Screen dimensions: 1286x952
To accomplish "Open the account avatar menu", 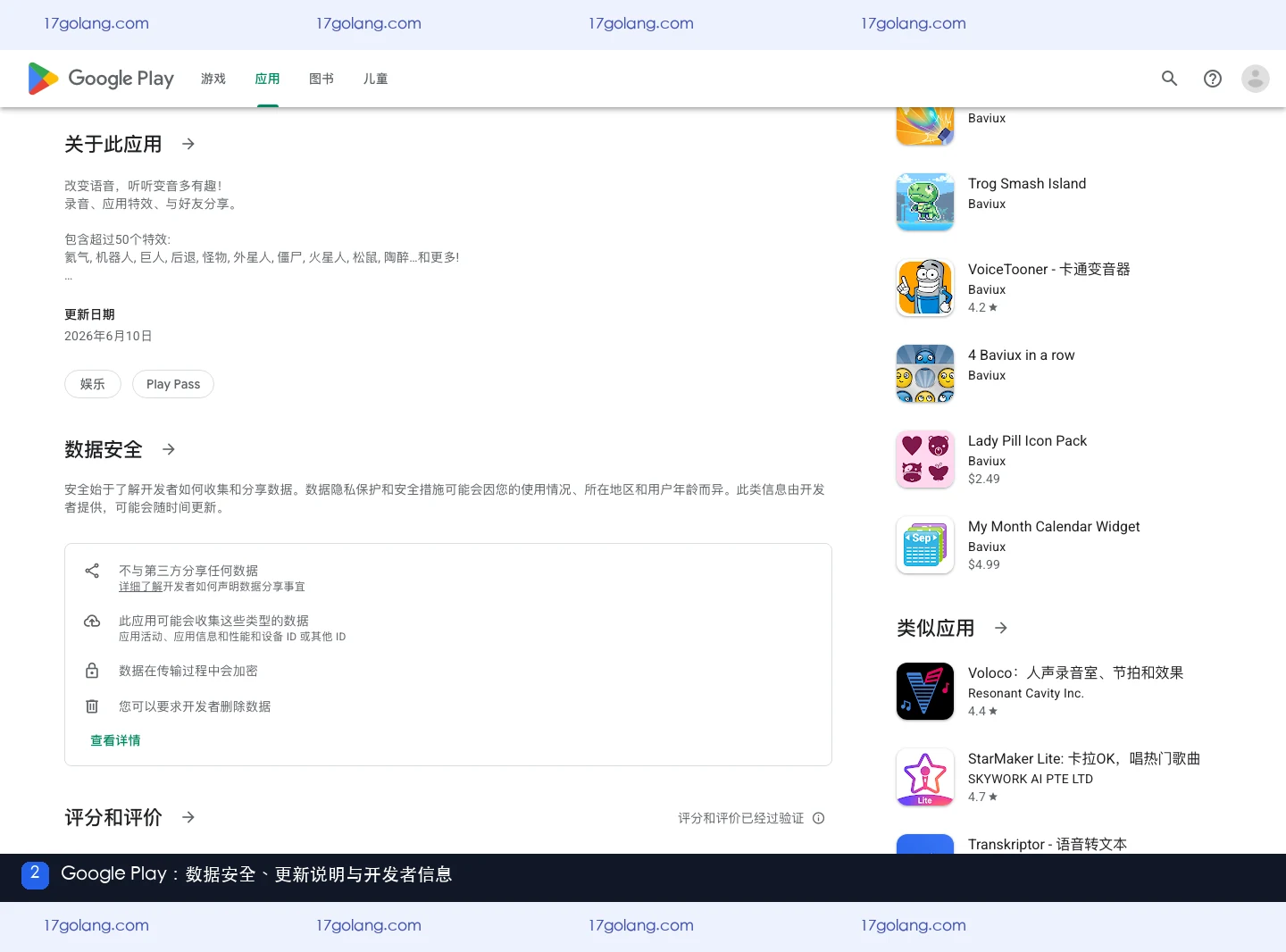I will [1256, 79].
